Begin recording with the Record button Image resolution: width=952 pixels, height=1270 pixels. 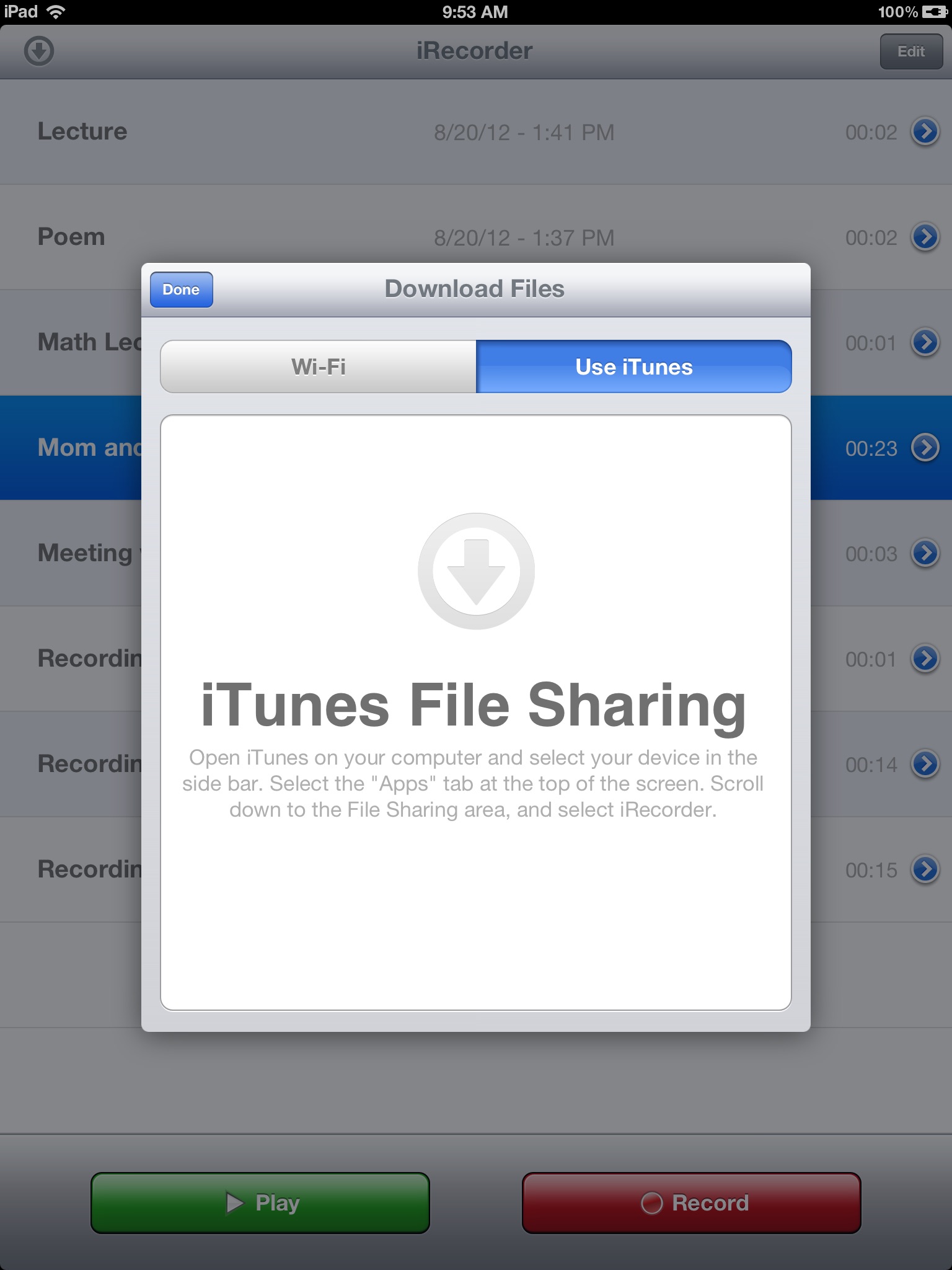[692, 1202]
